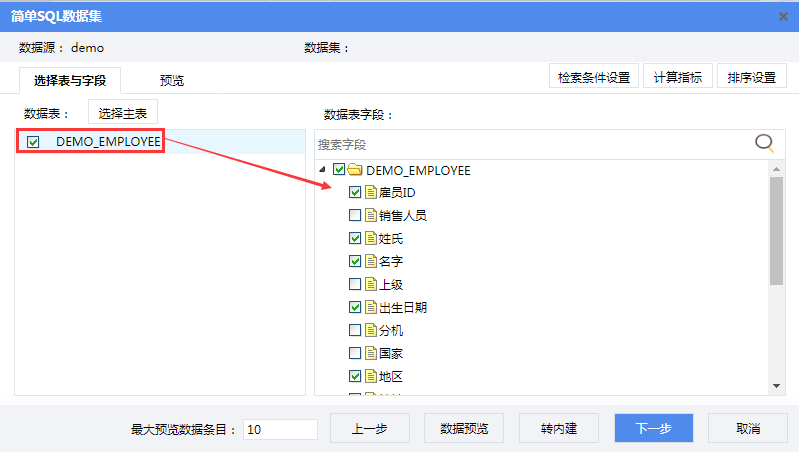The image size is (799, 452).
Task: Click the 下一步 button
Action: pos(653,428)
